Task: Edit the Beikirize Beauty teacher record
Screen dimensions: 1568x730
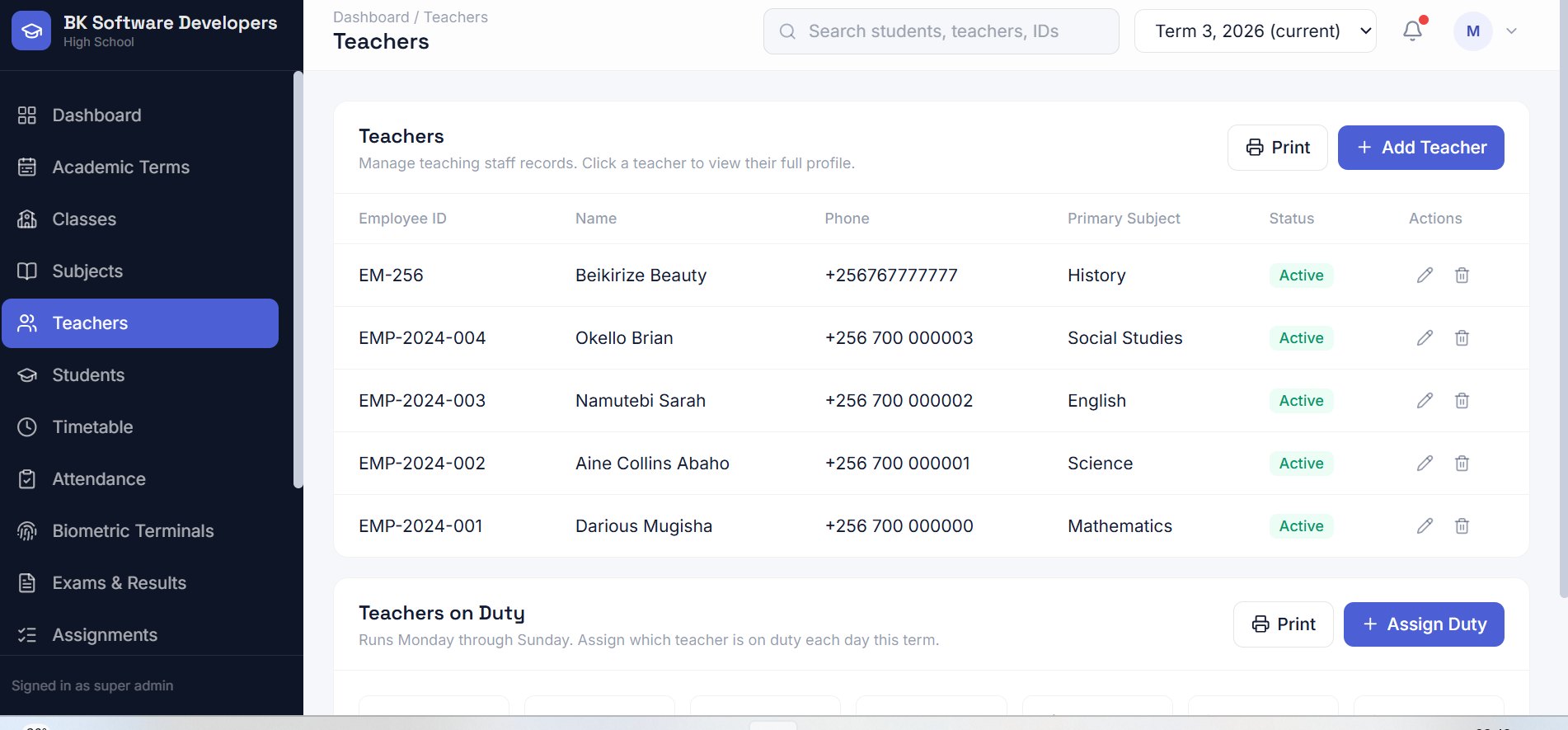Action: (1425, 276)
